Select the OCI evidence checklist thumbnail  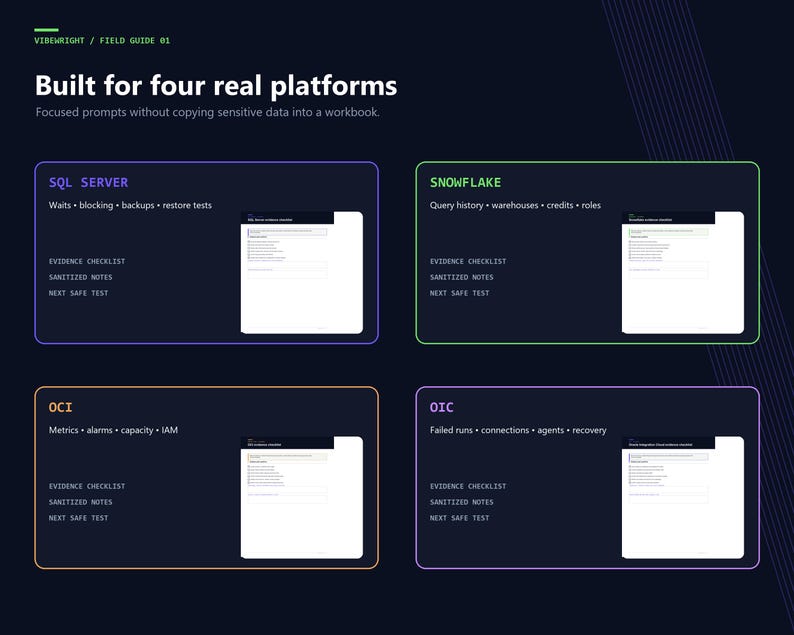click(302, 497)
